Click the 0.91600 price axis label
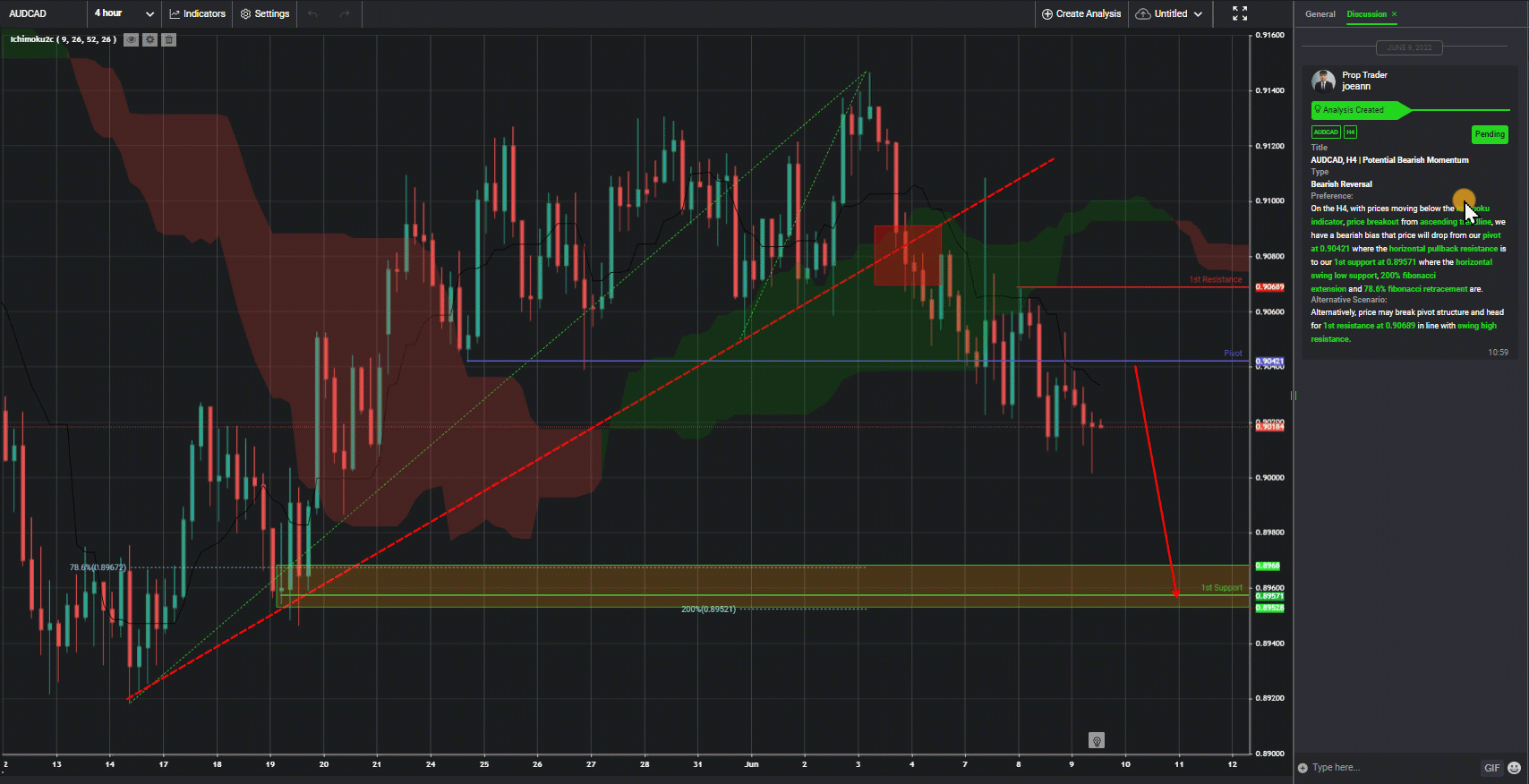 click(x=1269, y=35)
